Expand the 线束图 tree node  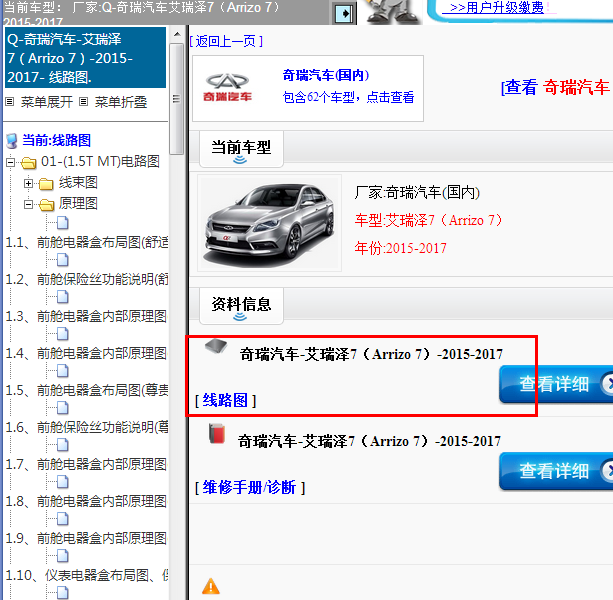point(28,183)
